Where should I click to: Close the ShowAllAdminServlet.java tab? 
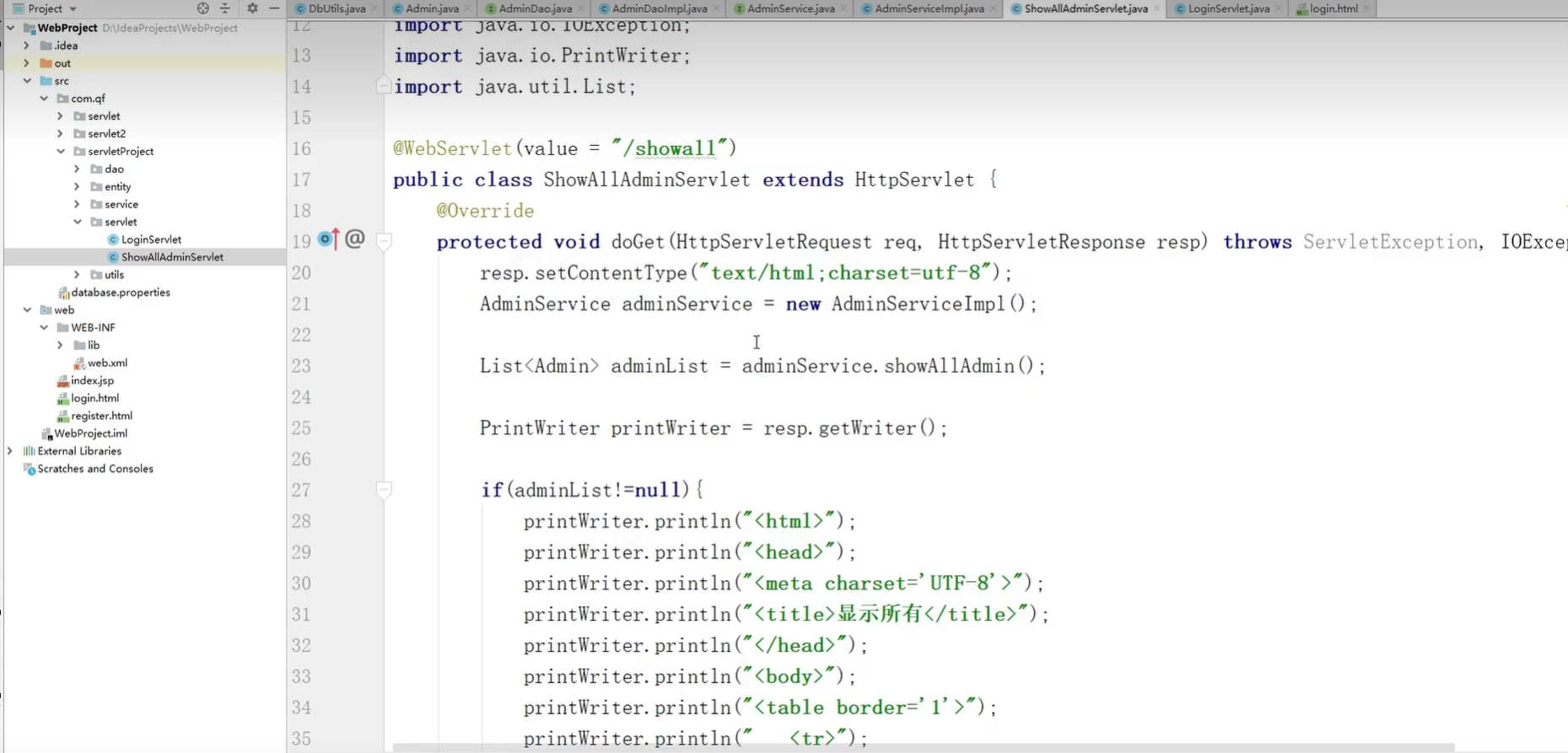tap(1156, 8)
